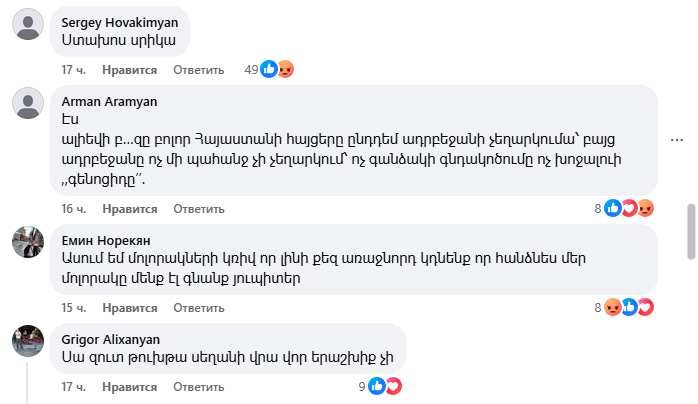Viewport: 698px width, 404px height.
Task: Click Sergey Hovakimyan's profile avatar
Action: pos(27,24)
